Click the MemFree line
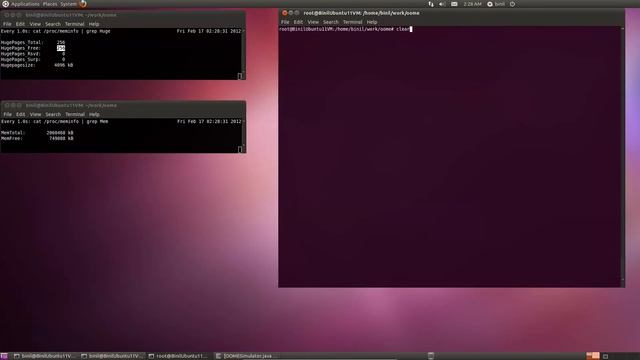Screen dimensions: 640x360 [37, 139]
